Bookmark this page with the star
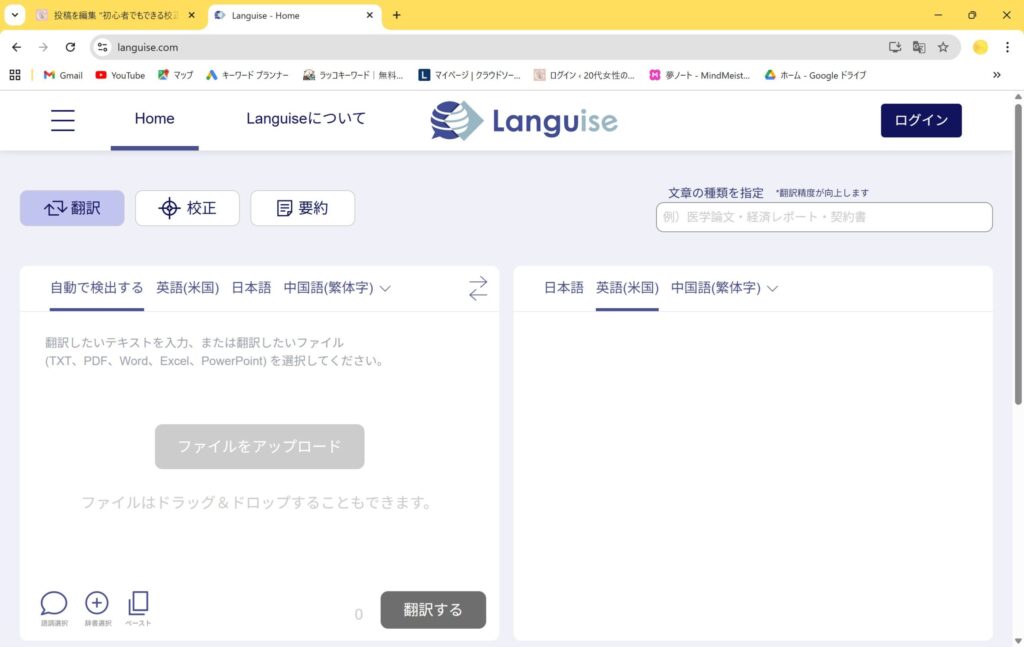Viewport: 1024px width, 647px height. tap(943, 47)
